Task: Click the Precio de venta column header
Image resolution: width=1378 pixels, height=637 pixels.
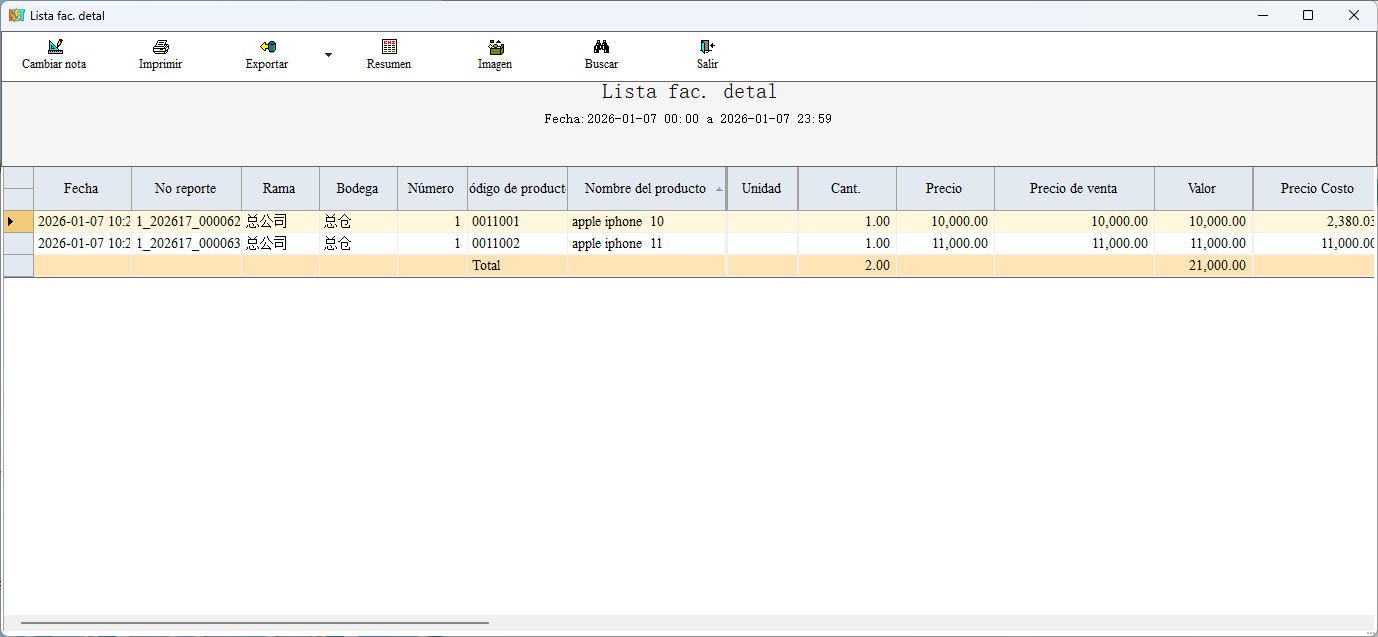Action: pyautogui.click(x=1073, y=188)
